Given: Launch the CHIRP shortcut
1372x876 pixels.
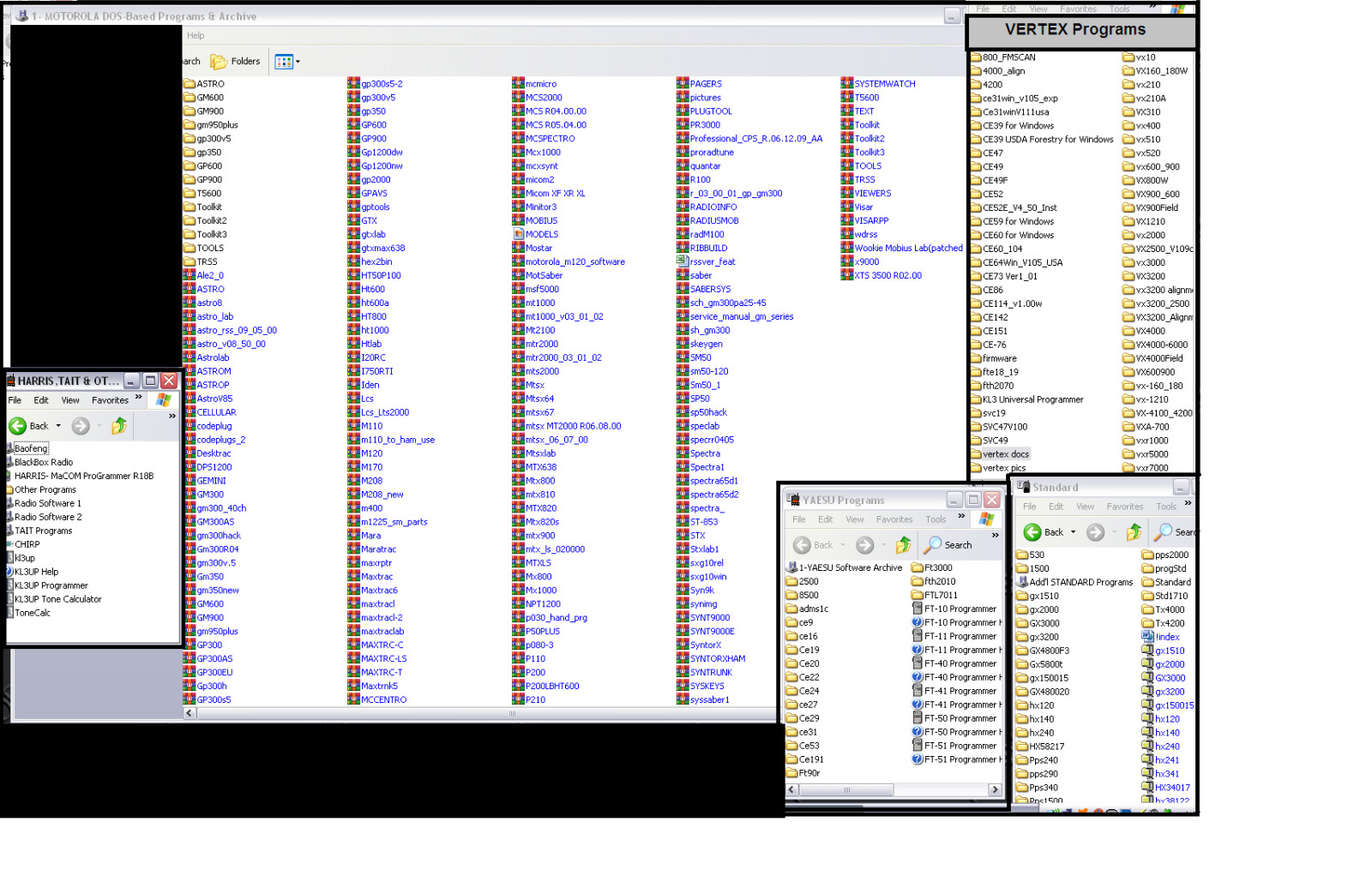Looking at the screenshot, I should 27,544.
